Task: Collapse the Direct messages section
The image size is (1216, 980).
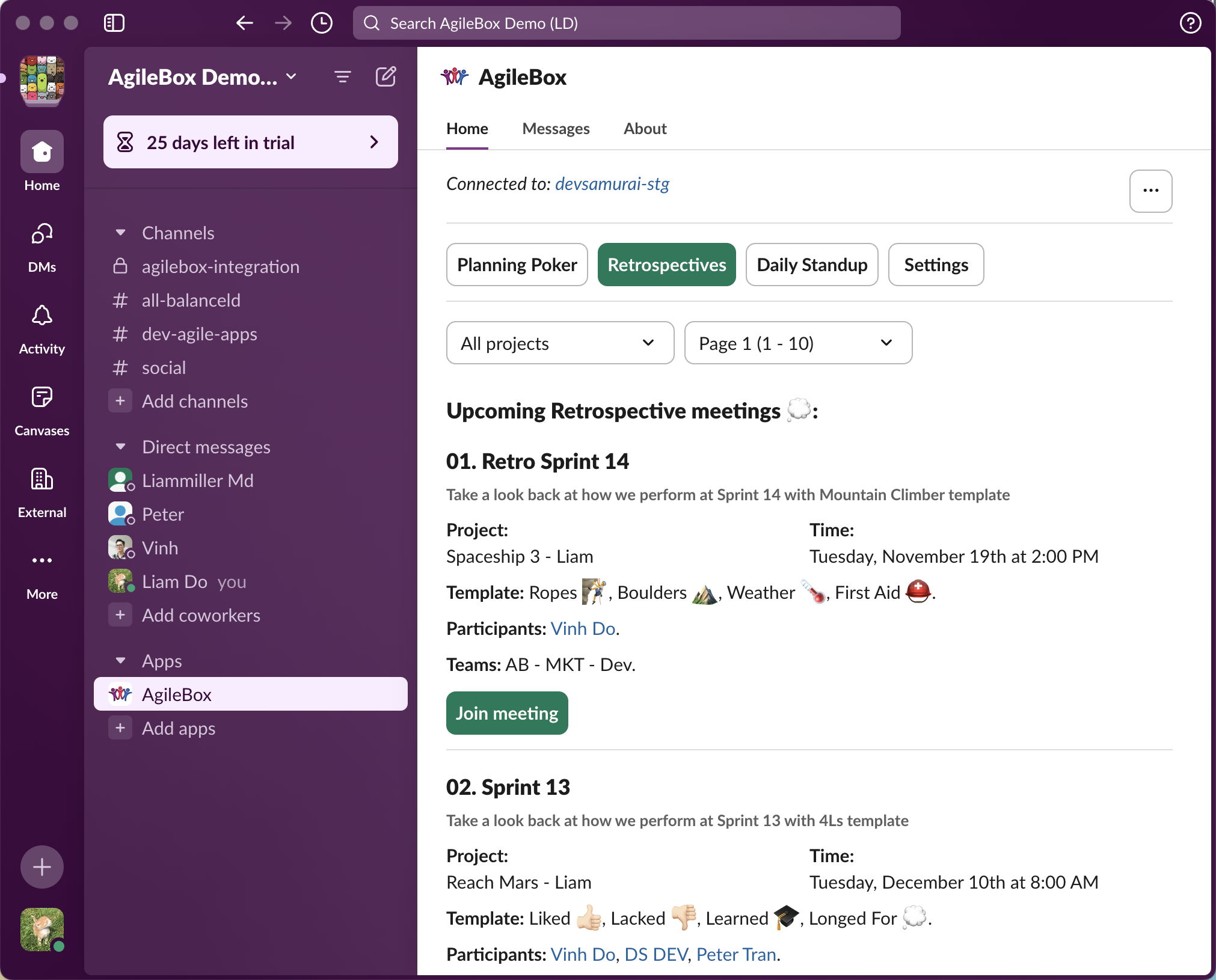Action: [121, 447]
